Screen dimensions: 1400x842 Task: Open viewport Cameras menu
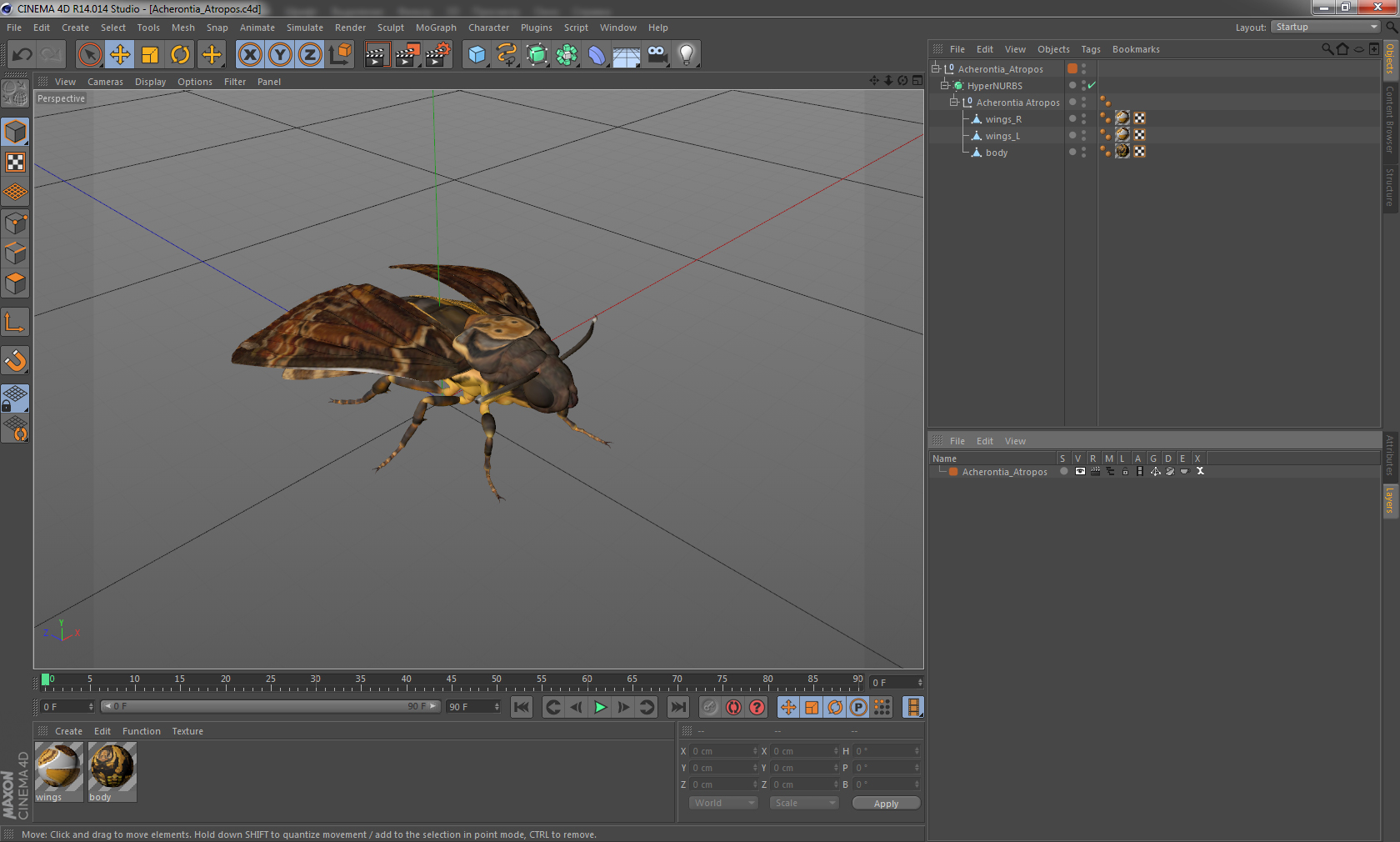tap(105, 82)
